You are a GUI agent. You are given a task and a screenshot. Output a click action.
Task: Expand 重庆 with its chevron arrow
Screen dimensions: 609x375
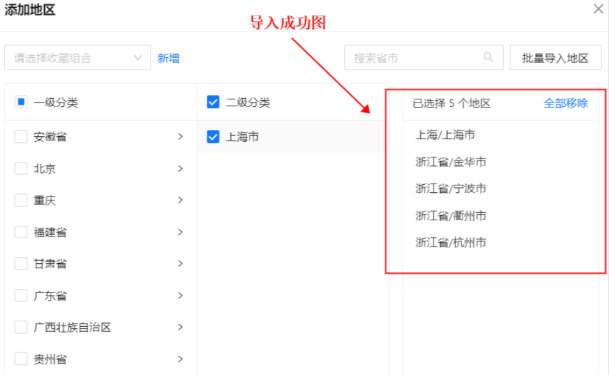point(180,200)
